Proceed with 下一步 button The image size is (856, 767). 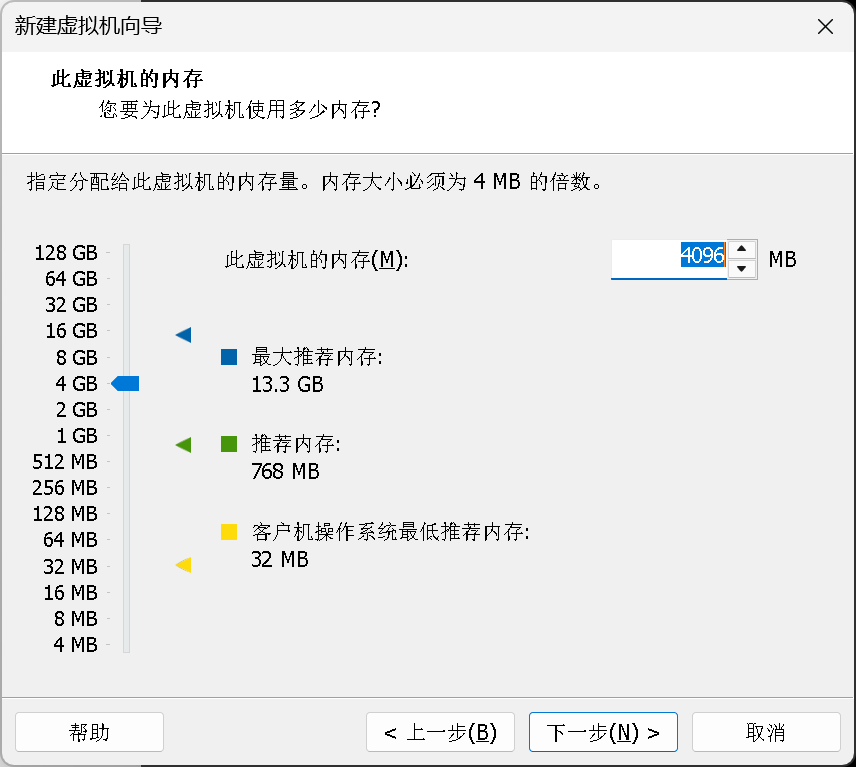click(x=603, y=732)
